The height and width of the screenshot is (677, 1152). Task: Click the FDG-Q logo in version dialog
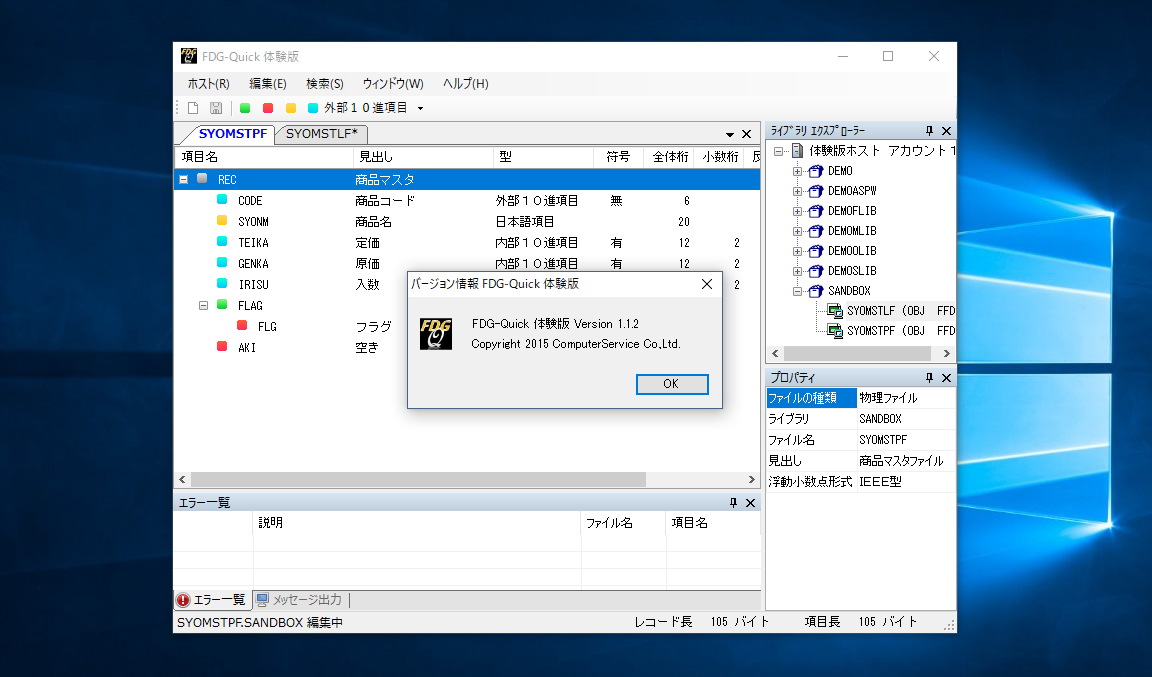click(436, 334)
